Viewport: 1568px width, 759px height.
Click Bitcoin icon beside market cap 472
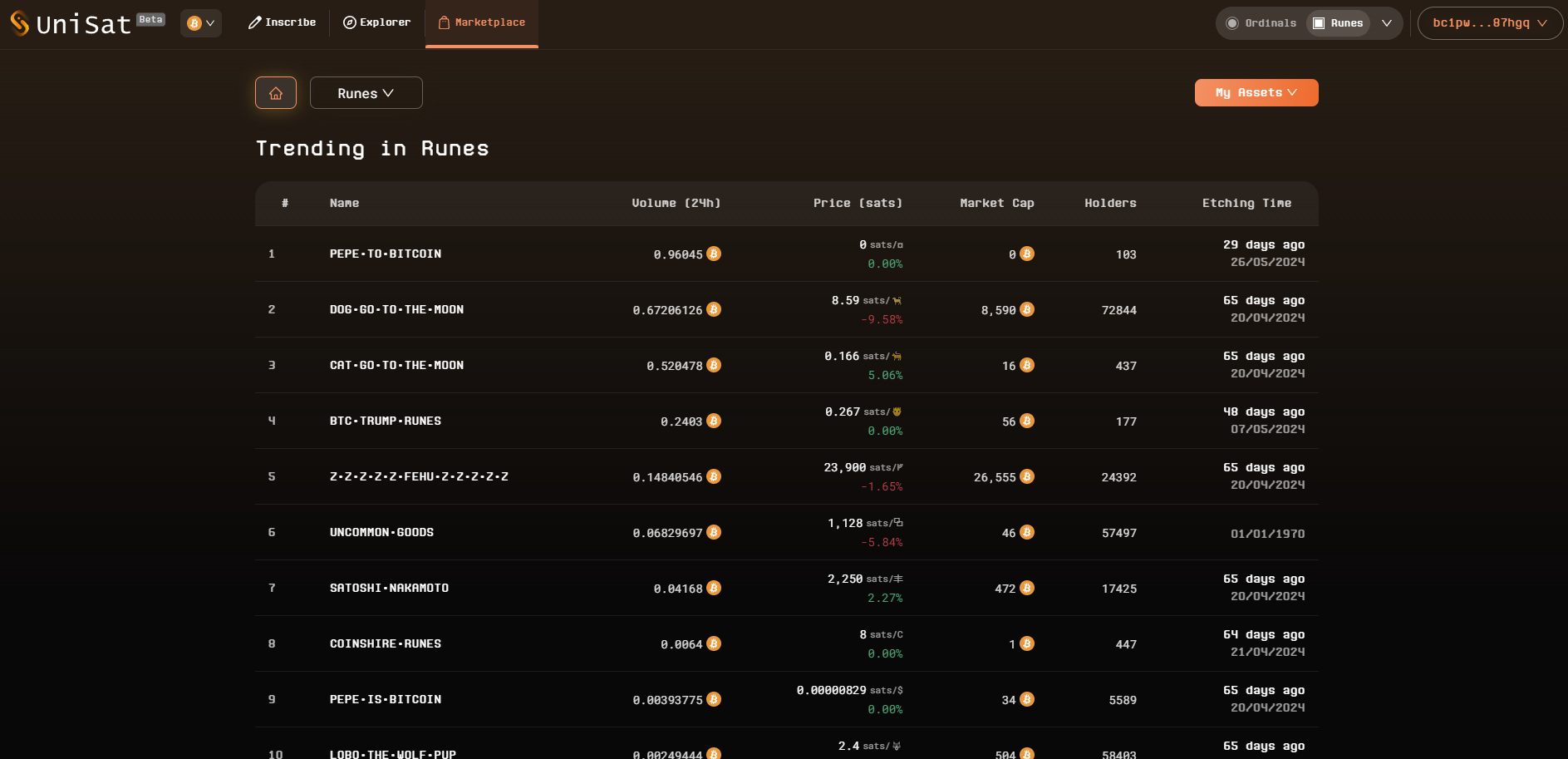(x=1027, y=588)
